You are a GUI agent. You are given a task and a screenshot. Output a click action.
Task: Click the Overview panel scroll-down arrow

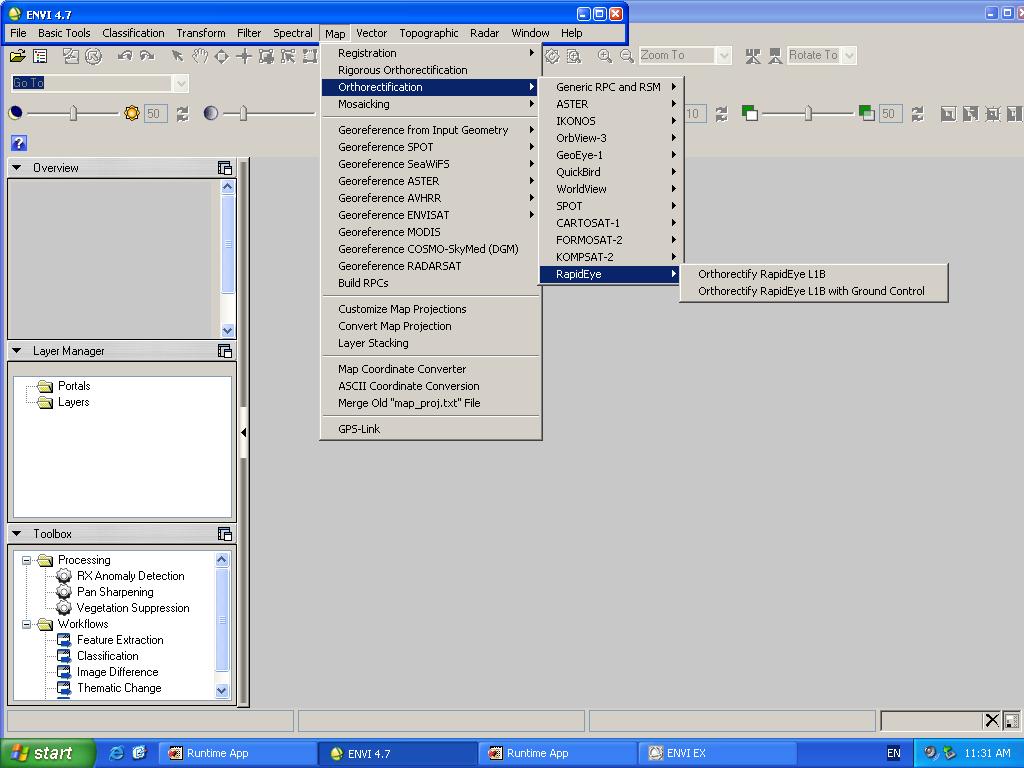coord(227,330)
